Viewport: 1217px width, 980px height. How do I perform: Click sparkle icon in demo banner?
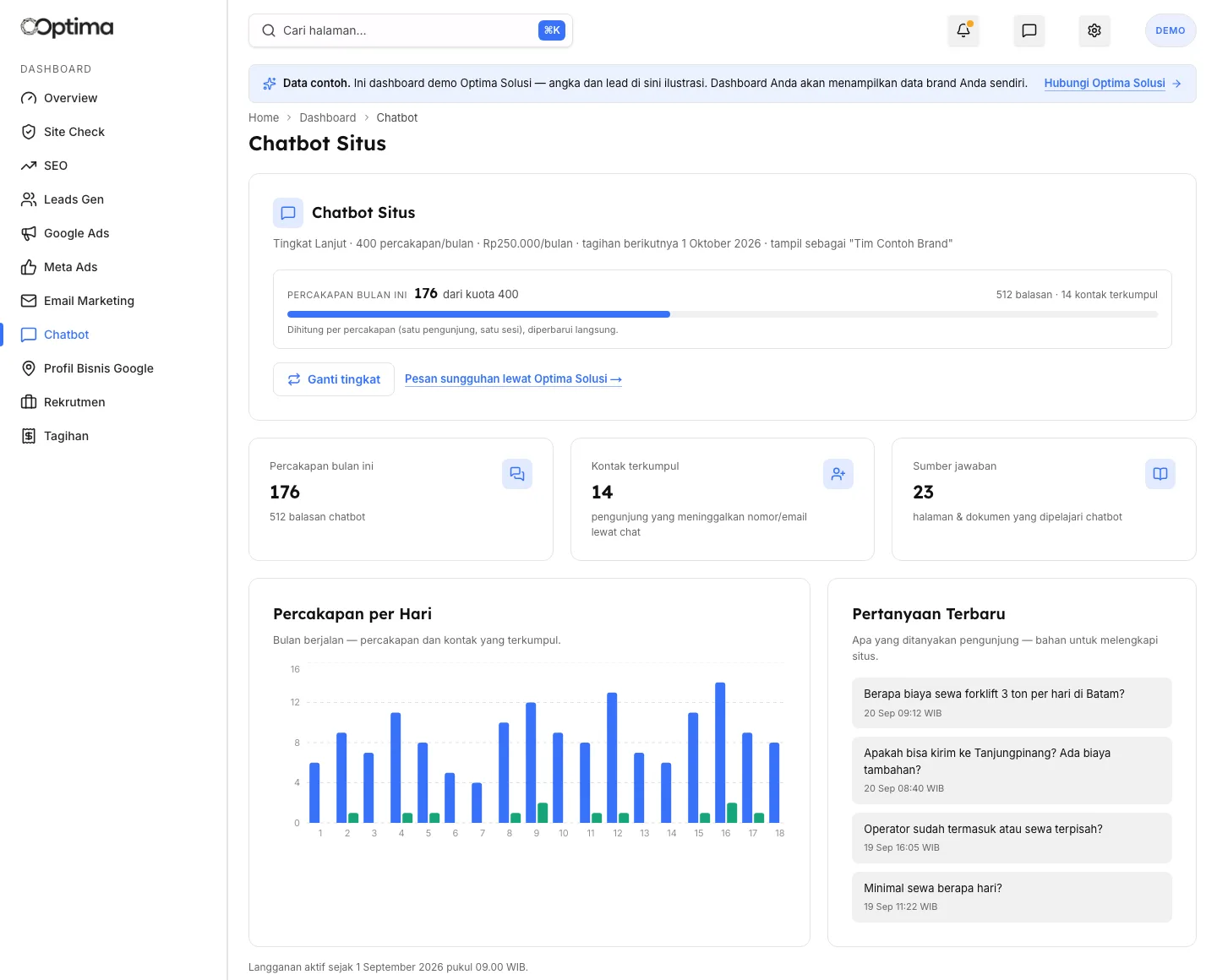click(x=270, y=84)
